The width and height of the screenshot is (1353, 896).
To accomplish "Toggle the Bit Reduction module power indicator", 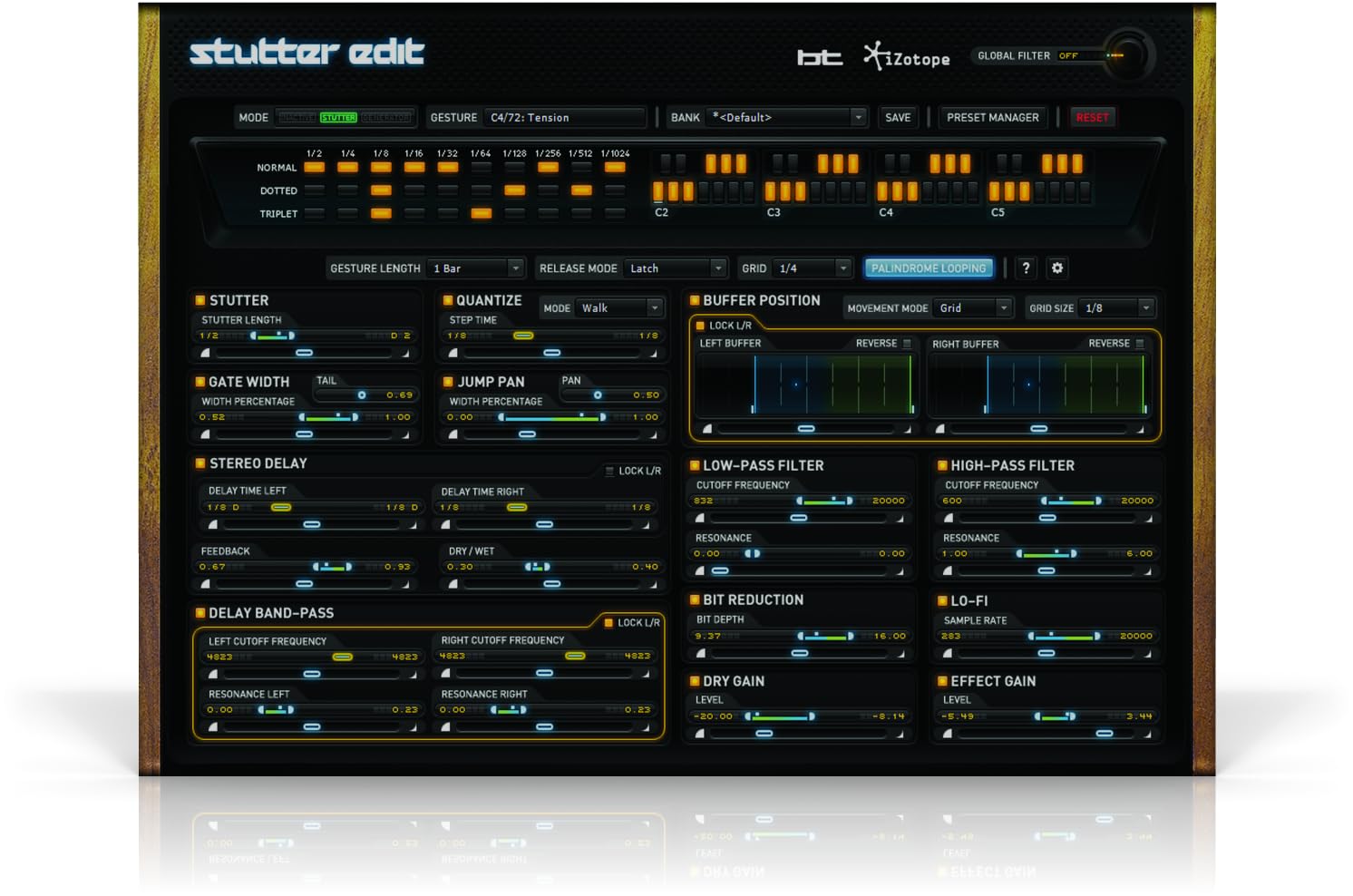I will click(x=694, y=600).
